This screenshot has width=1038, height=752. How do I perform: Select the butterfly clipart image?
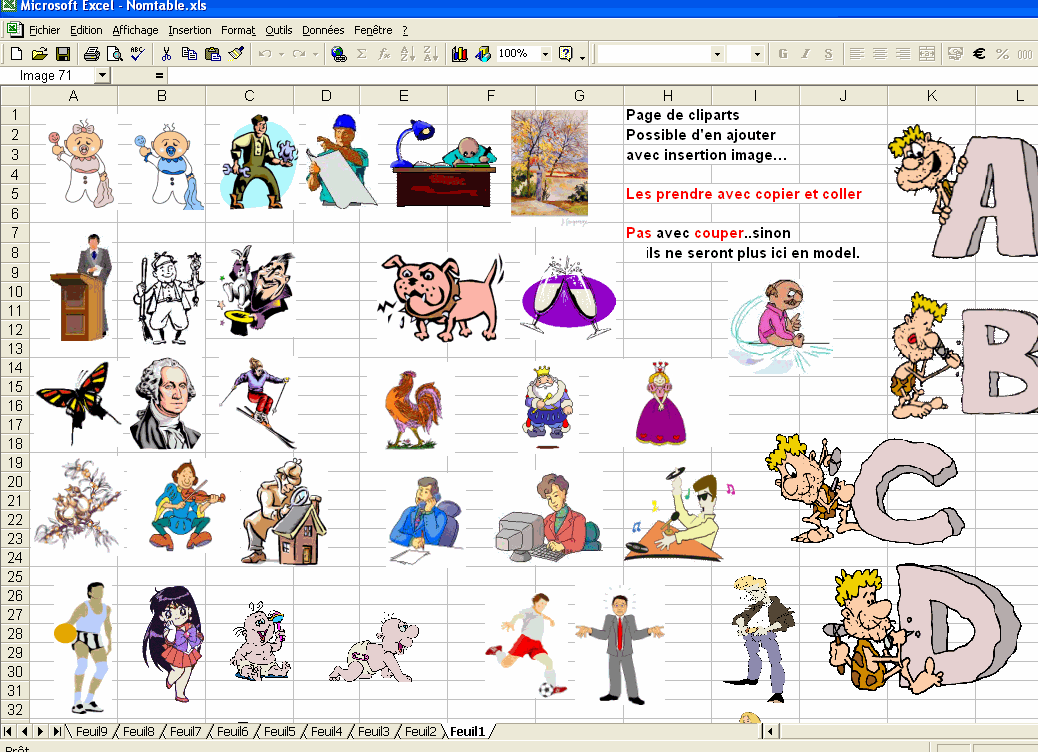tap(71, 399)
